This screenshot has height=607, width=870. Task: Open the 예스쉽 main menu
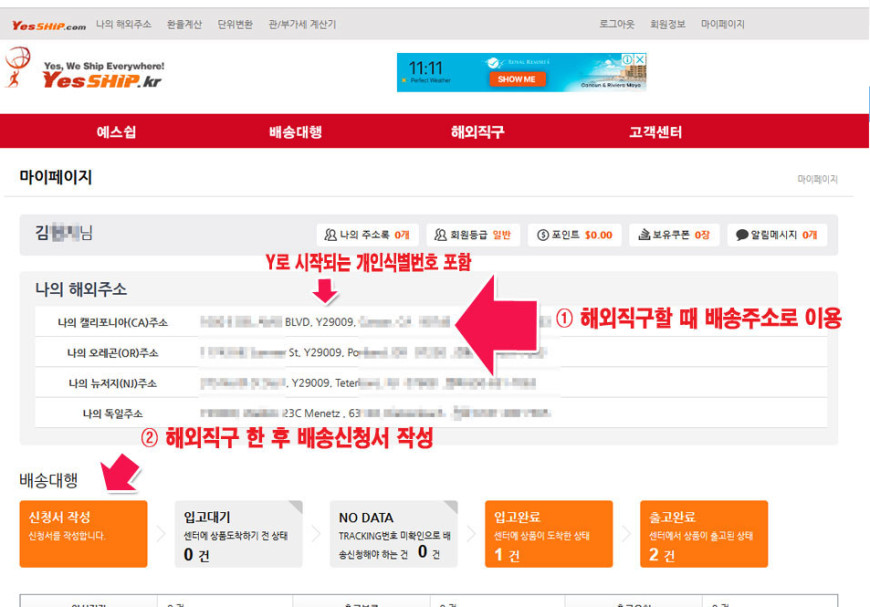click(116, 131)
